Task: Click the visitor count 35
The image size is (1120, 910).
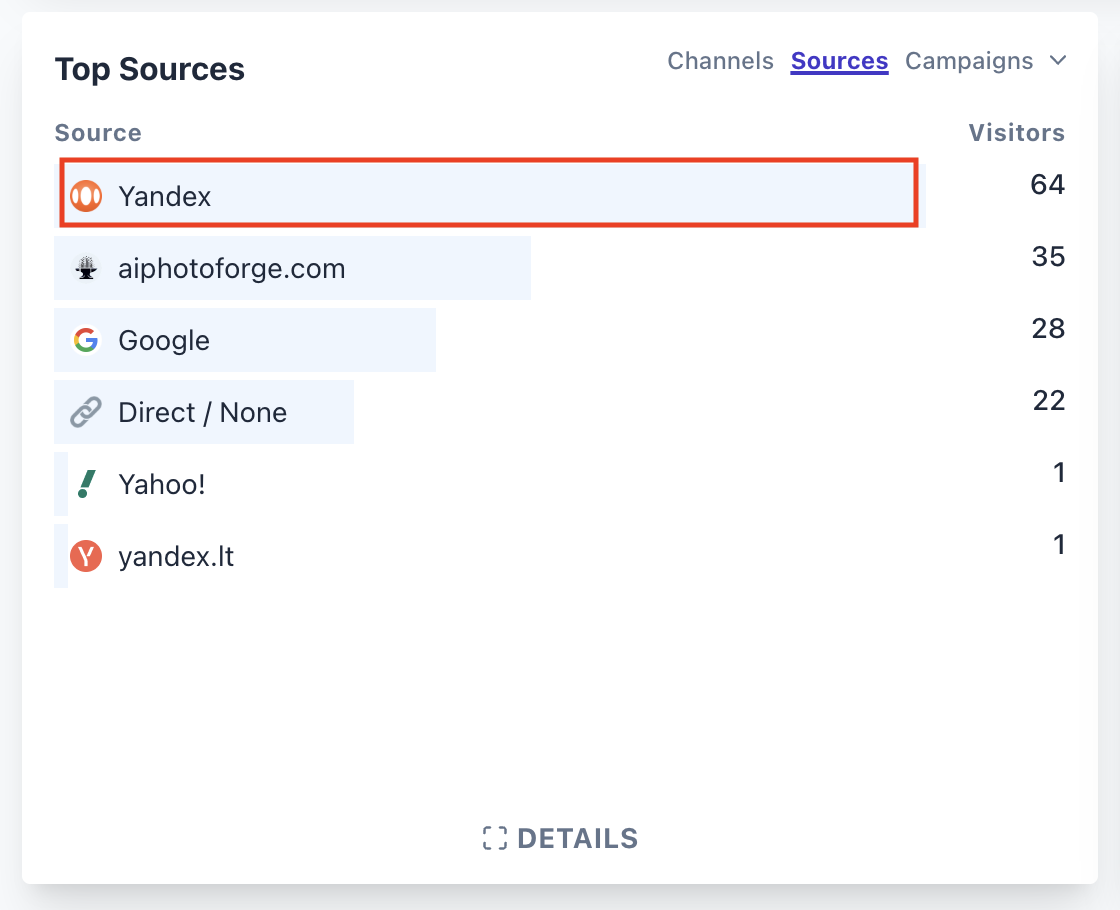Action: tap(1048, 256)
